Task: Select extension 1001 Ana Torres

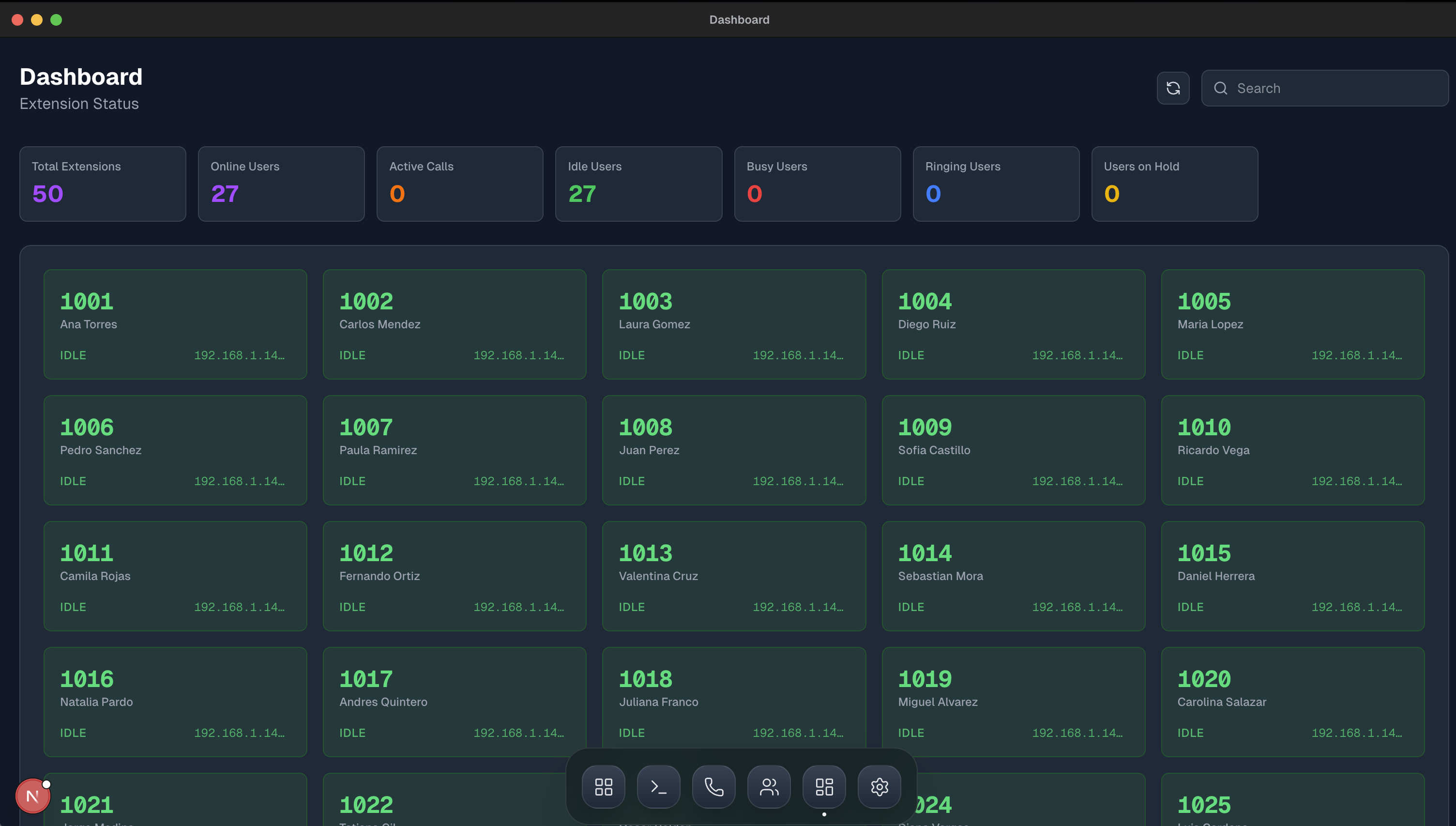Action: click(x=175, y=324)
